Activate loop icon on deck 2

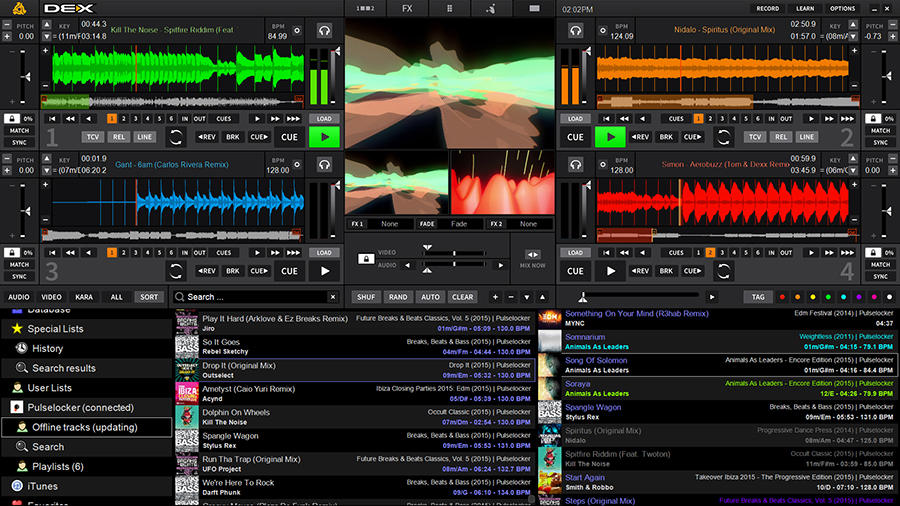click(724, 137)
